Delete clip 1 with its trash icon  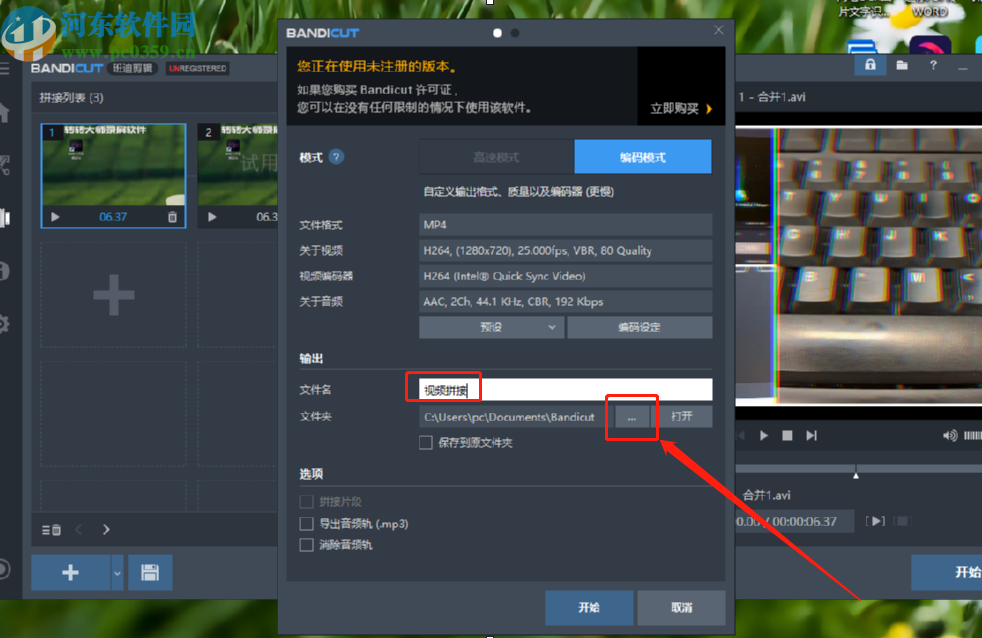[172, 217]
